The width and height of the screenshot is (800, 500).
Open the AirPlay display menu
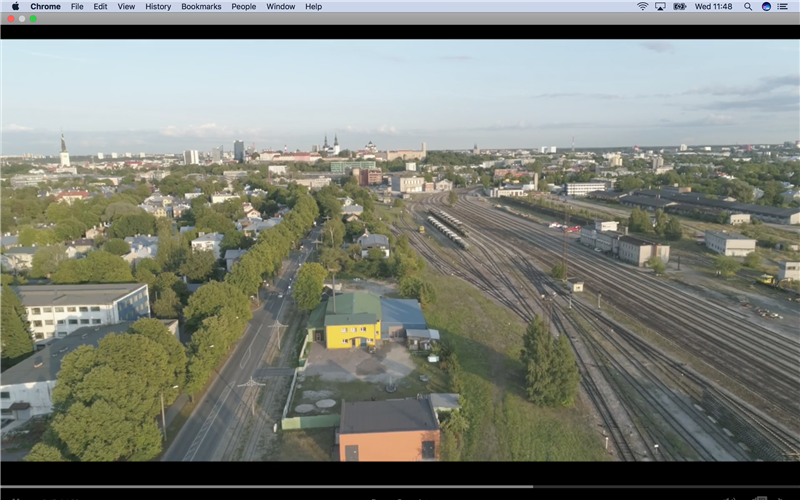pos(660,6)
